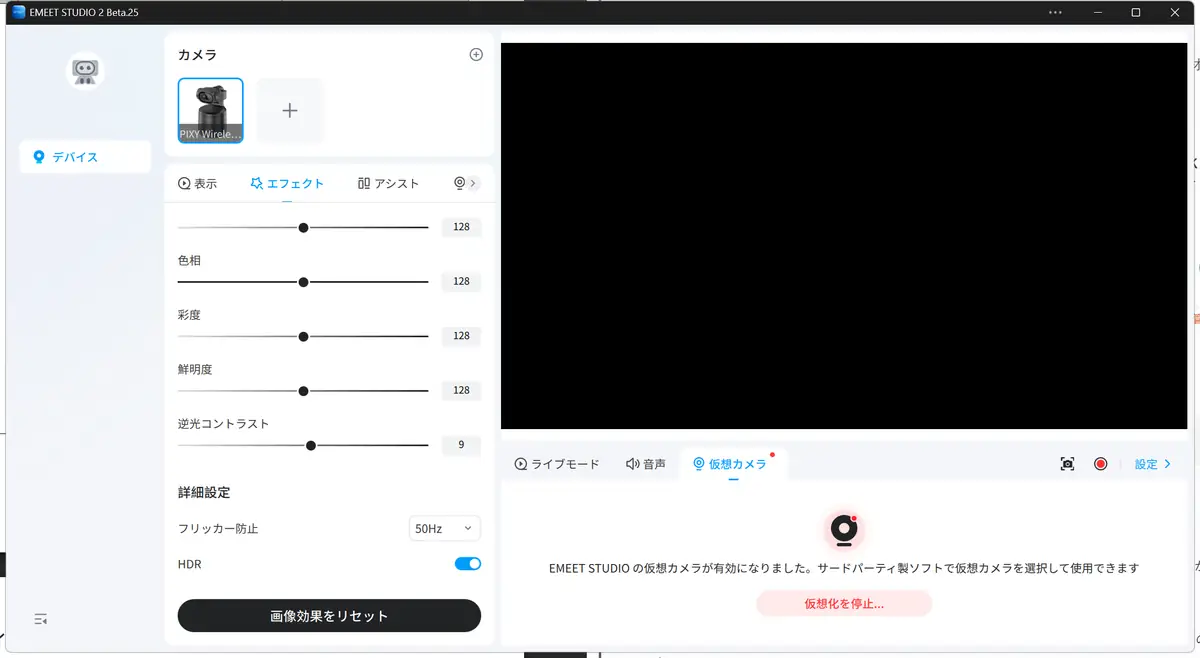Click the empty add-camera plus tile
This screenshot has height=658, width=1200.
pos(290,110)
